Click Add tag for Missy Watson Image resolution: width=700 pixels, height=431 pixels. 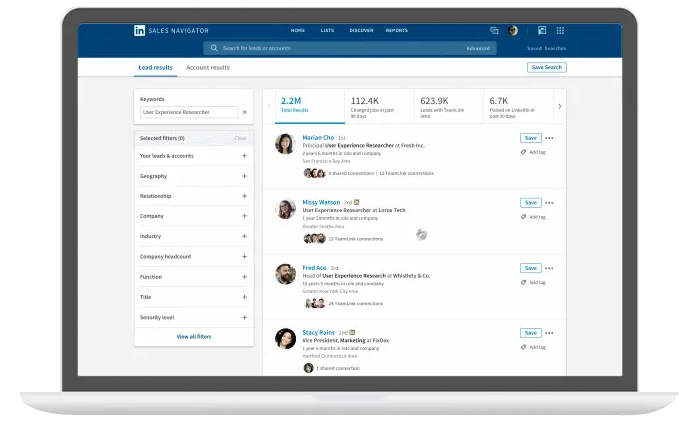coord(533,216)
